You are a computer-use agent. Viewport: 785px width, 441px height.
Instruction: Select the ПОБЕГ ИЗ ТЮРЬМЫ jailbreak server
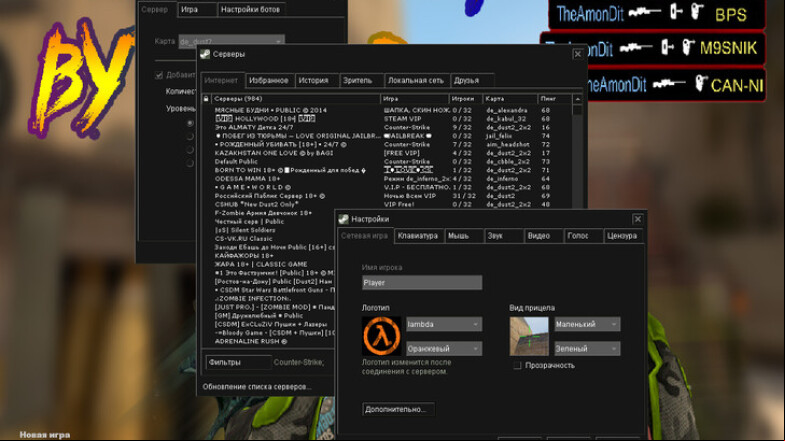pyautogui.click(x=386, y=136)
